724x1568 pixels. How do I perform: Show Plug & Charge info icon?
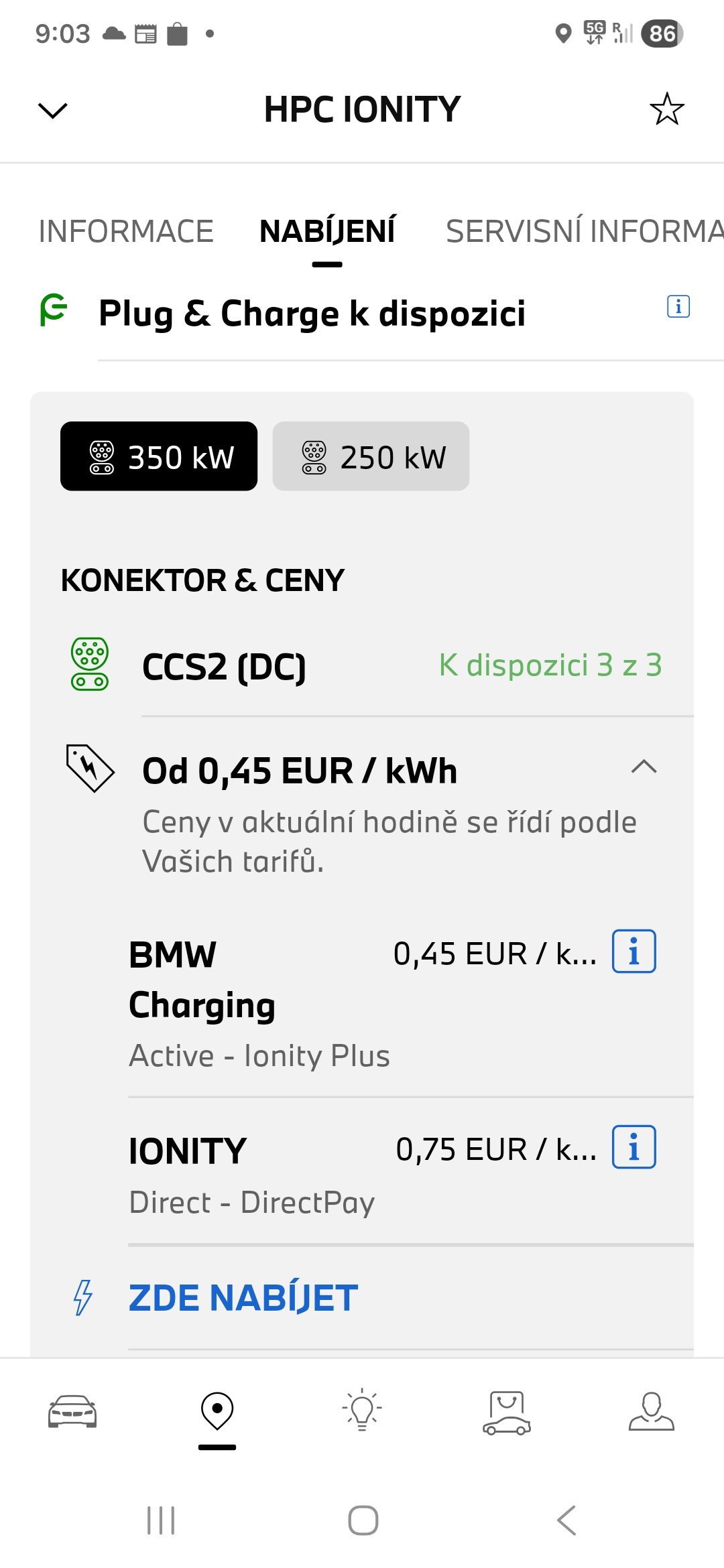678,307
